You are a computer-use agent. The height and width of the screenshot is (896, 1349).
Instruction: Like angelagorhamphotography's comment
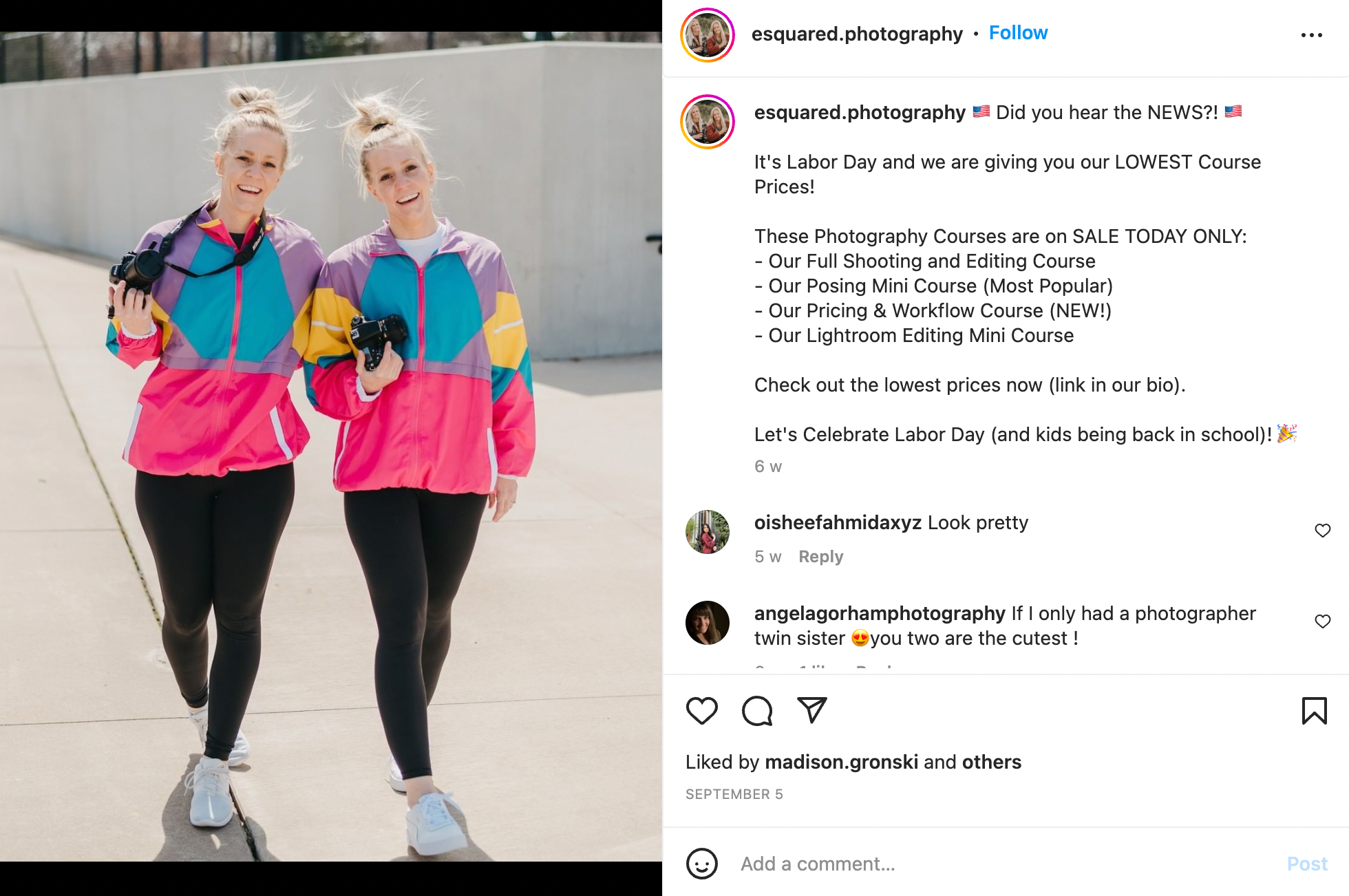(x=1322, y=621)
